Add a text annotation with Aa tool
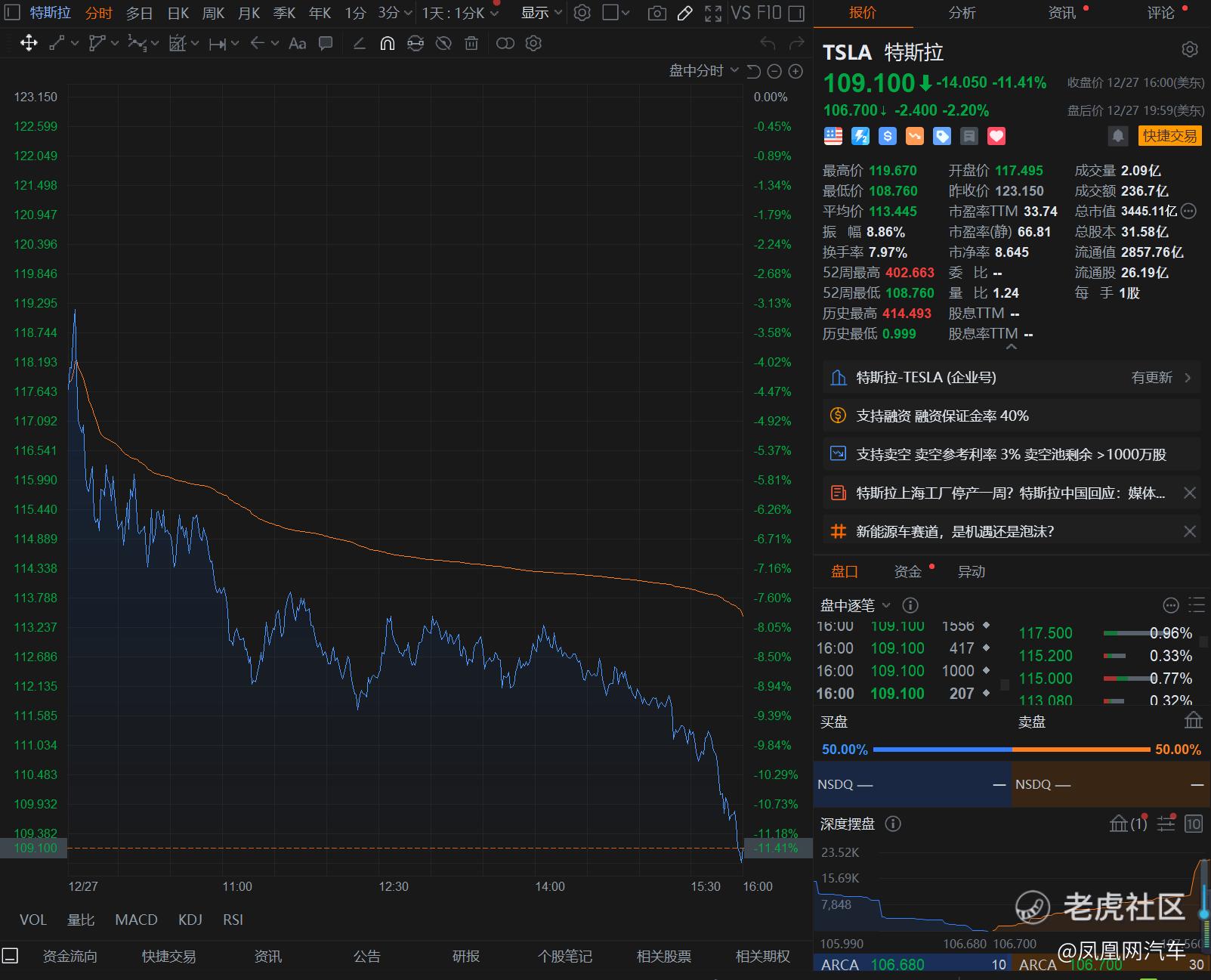This screenshot has height=980, width=1211. coord(297,43)
